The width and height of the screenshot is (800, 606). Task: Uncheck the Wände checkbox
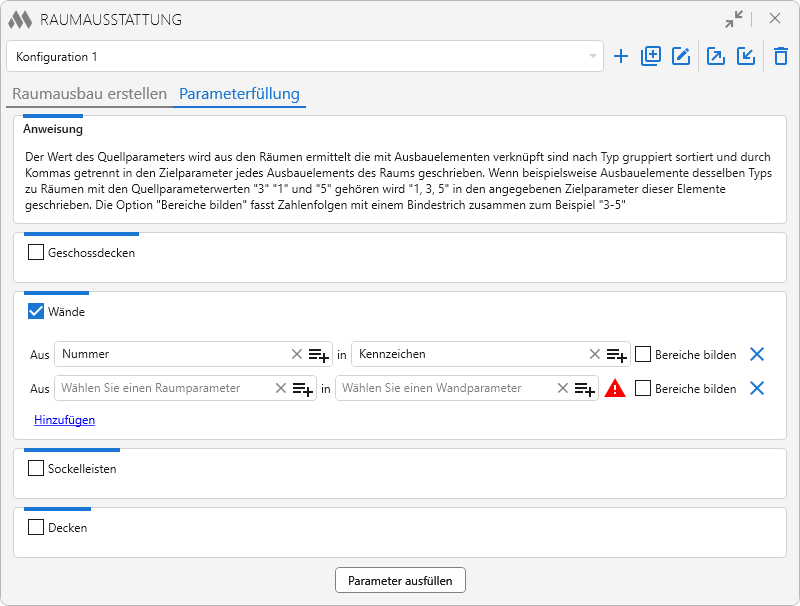[x=36, y=312]
